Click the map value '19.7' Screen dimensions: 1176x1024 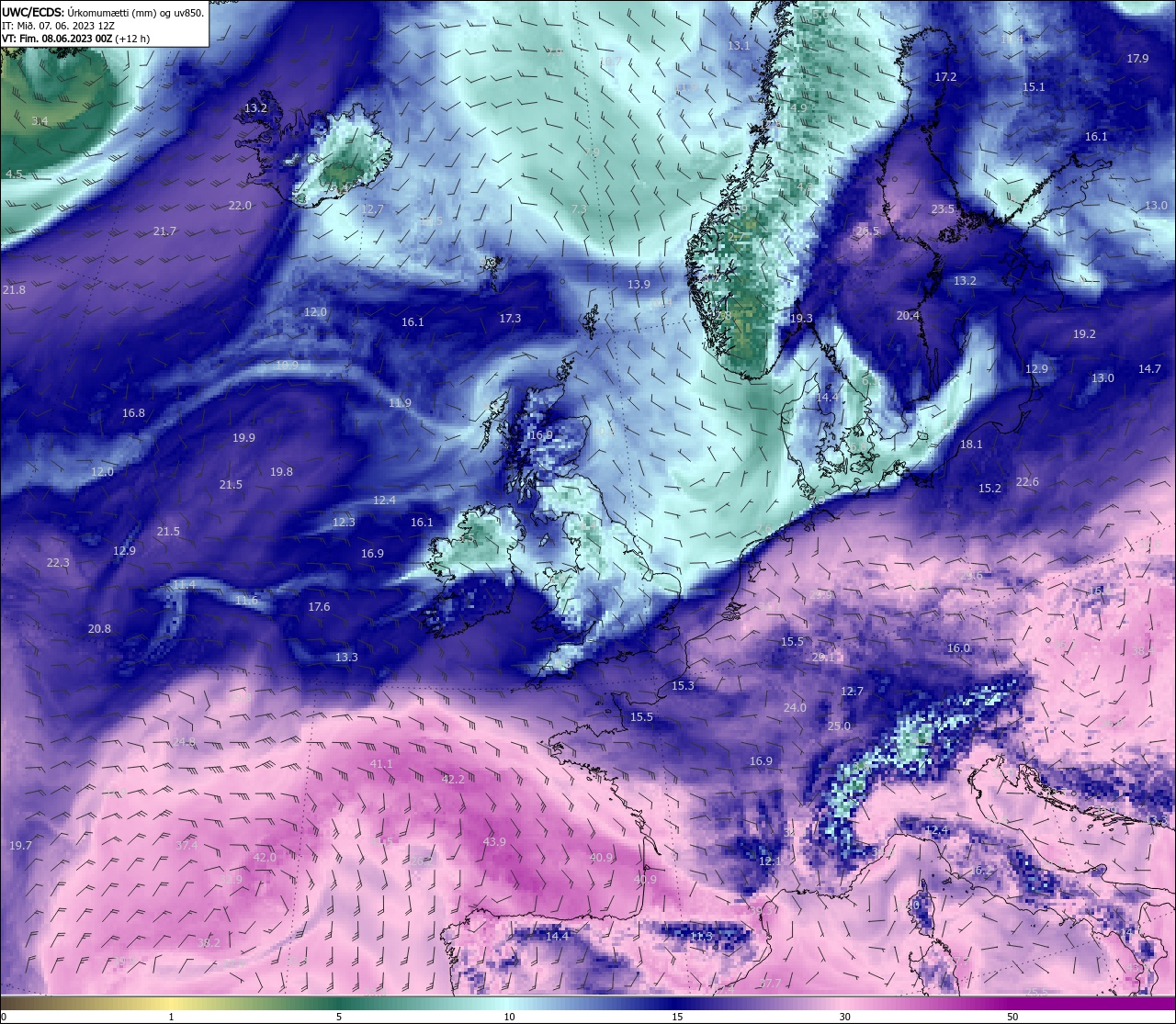[x=20, y=846]
